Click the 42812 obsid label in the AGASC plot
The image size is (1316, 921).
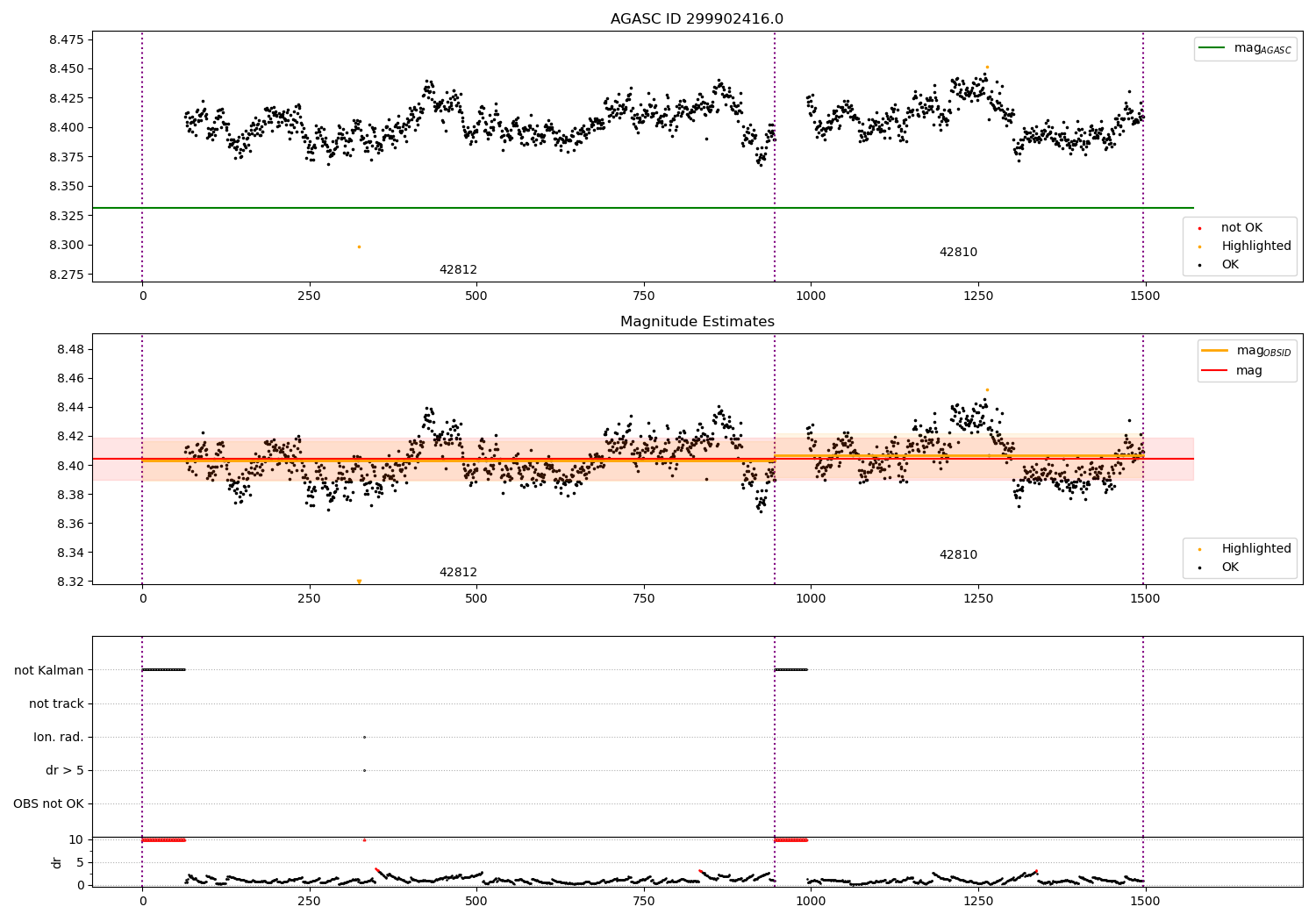(x=458, y=270)
